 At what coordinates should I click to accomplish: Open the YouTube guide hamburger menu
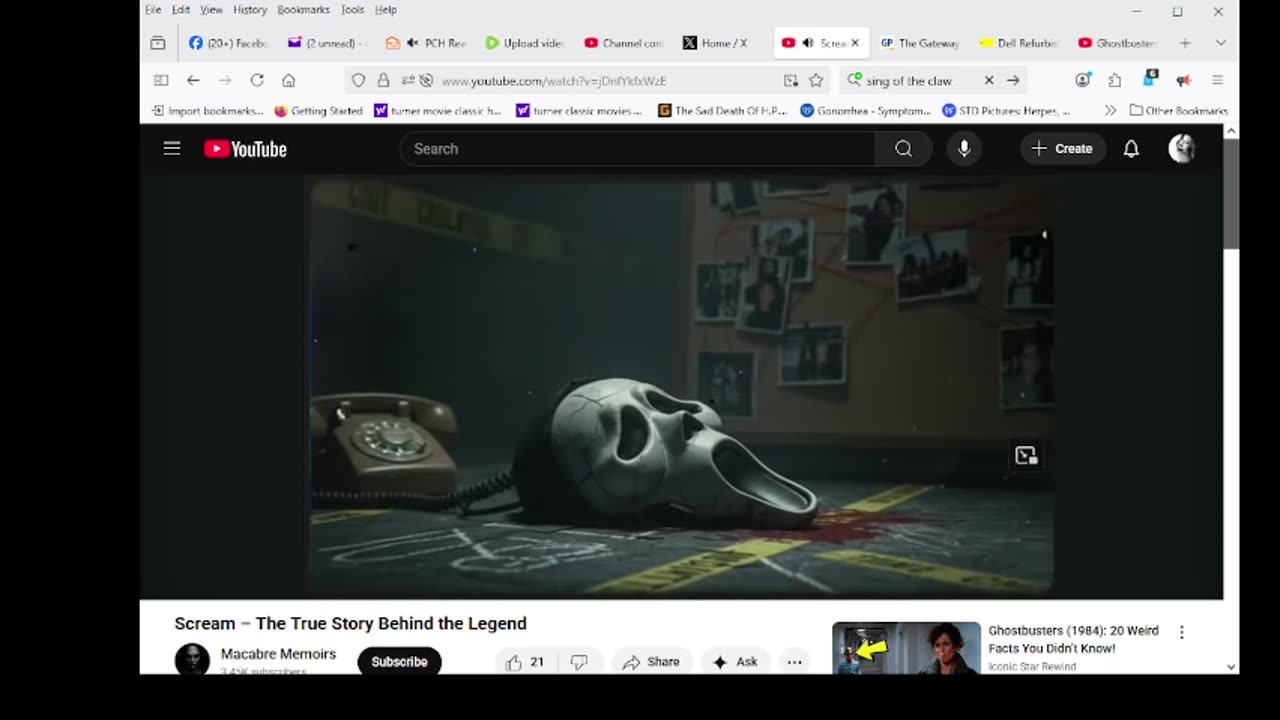click(x=172, y=149)
